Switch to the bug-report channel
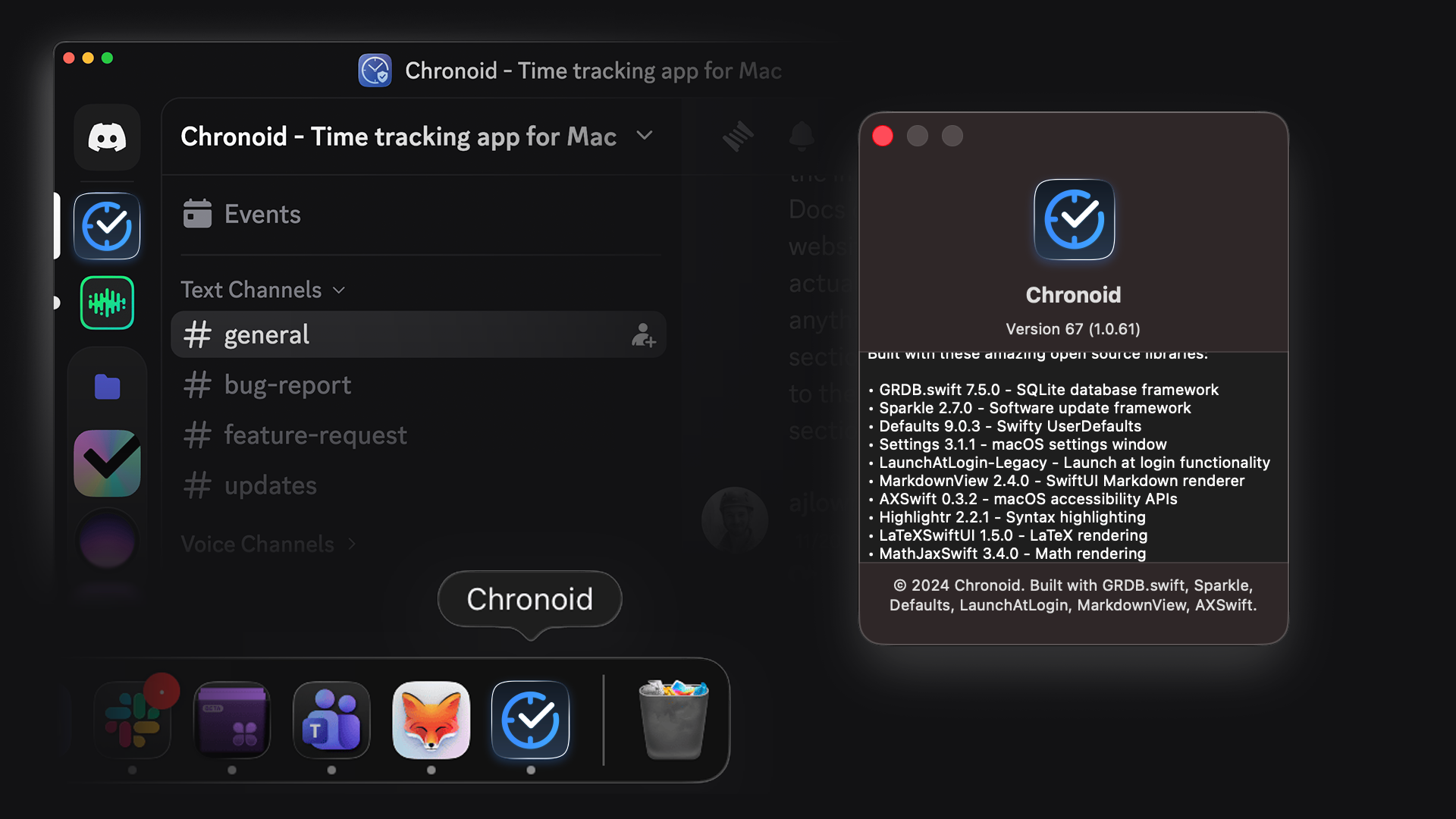Viewport: 1456px width, 819px height. [287, 385]
